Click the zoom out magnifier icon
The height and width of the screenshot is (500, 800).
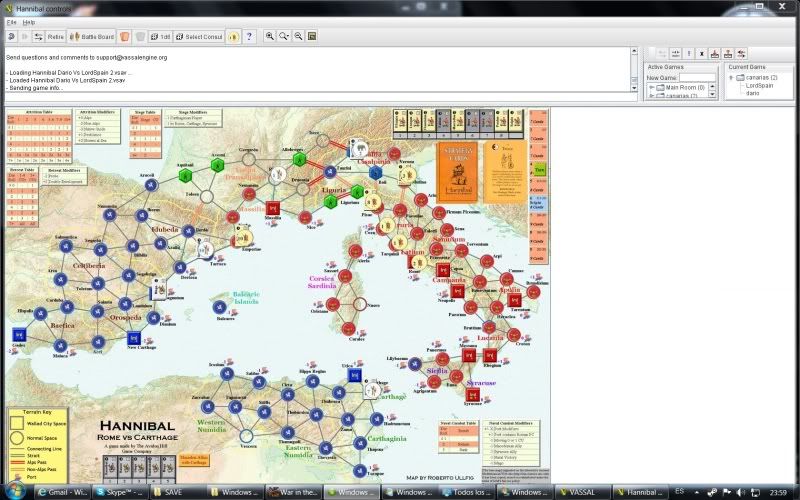click(298, 36)
